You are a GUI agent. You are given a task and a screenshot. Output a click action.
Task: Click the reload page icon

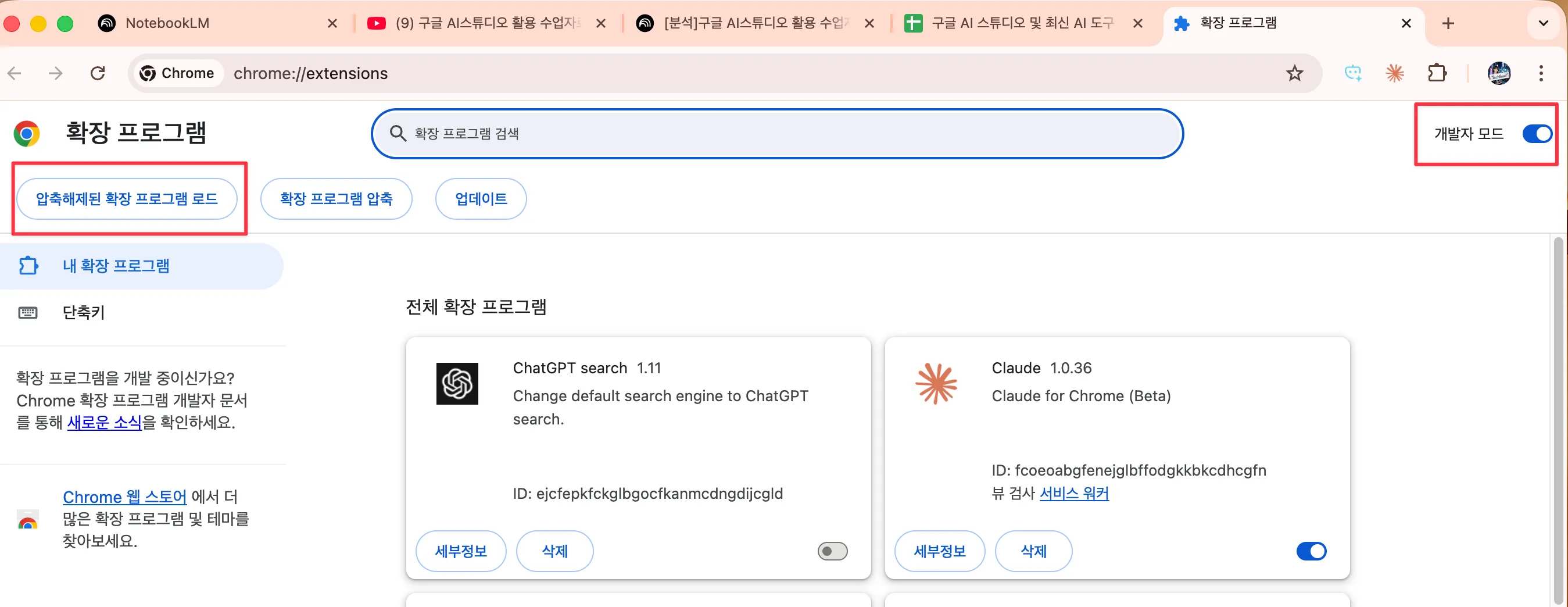tap(98, 74)
